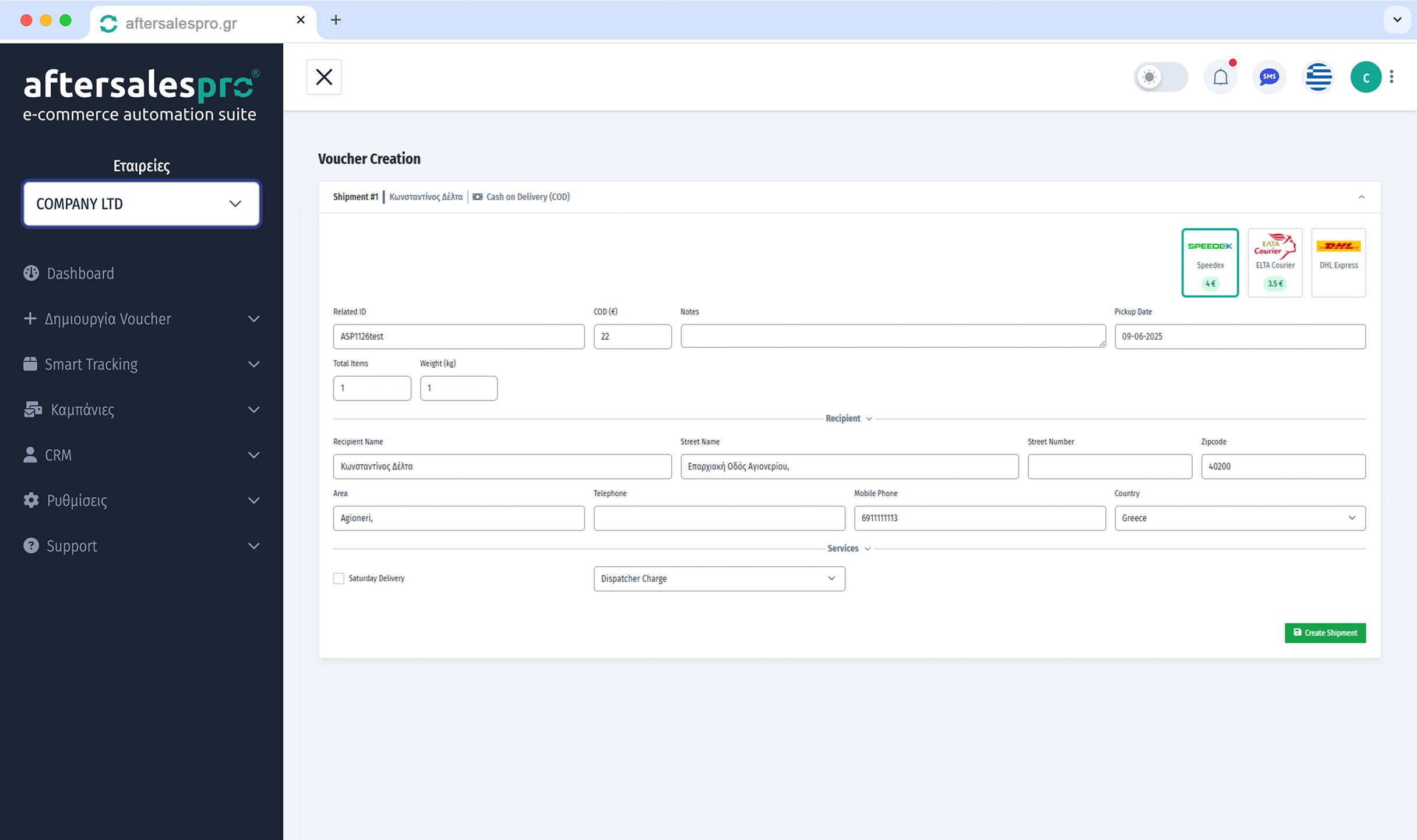Click the Zipcode field
1417x840 pixels.
(x=1283, y=467)
